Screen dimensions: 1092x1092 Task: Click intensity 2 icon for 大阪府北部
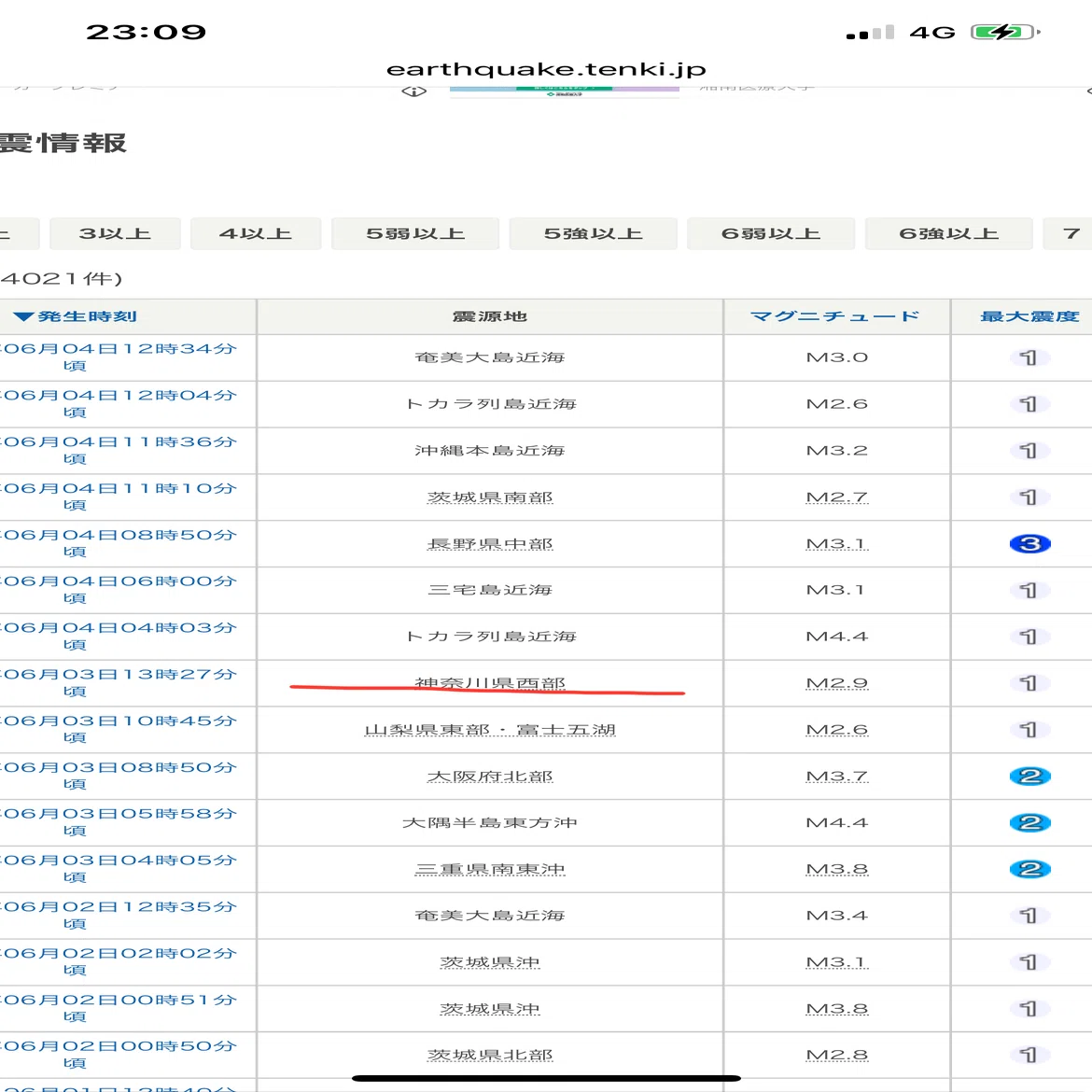[1029, 777]
